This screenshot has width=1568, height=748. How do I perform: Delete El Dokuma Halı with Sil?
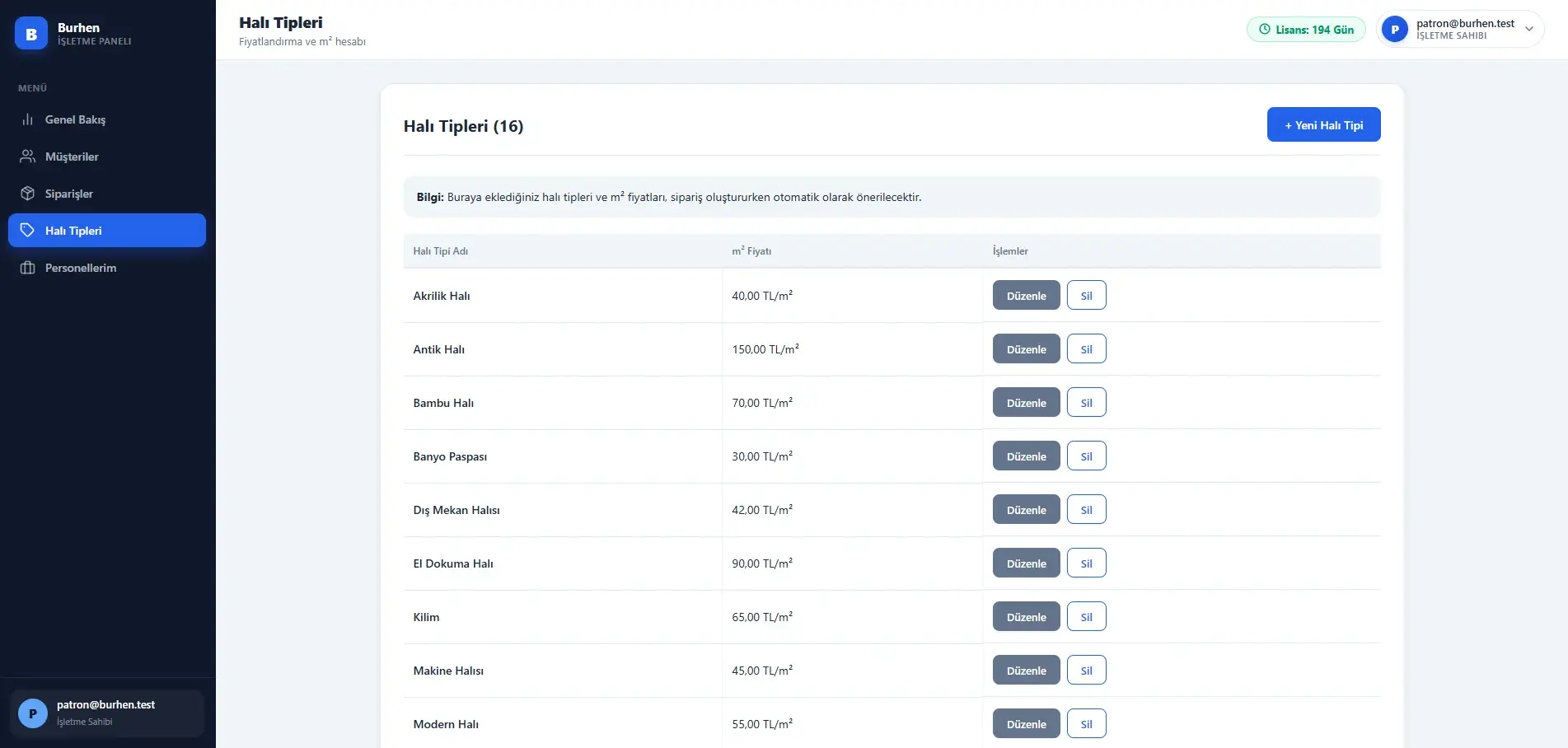pos(1086,563)
